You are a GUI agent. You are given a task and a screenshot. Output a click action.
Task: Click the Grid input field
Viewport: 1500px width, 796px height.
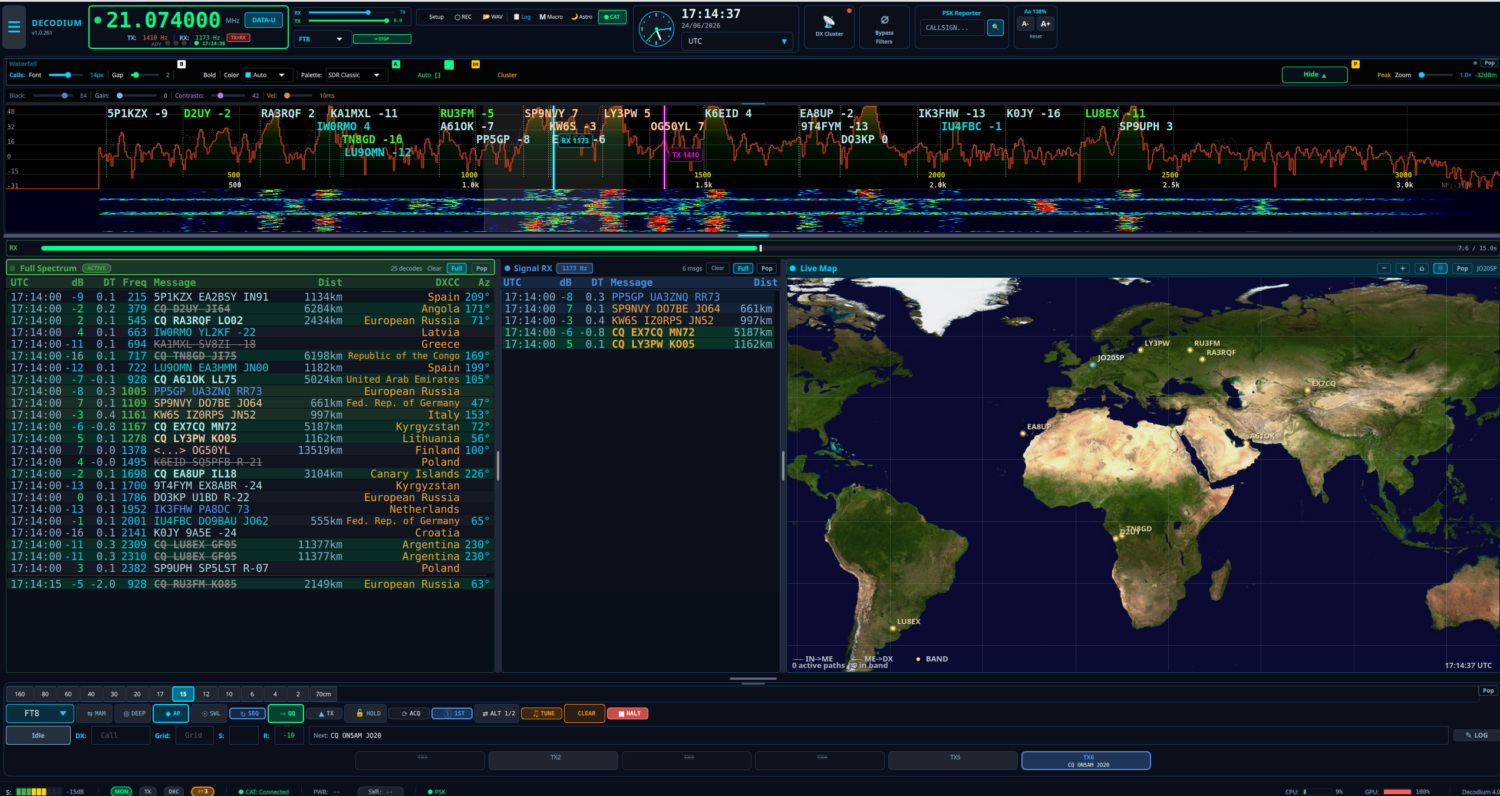coord(194,735)
